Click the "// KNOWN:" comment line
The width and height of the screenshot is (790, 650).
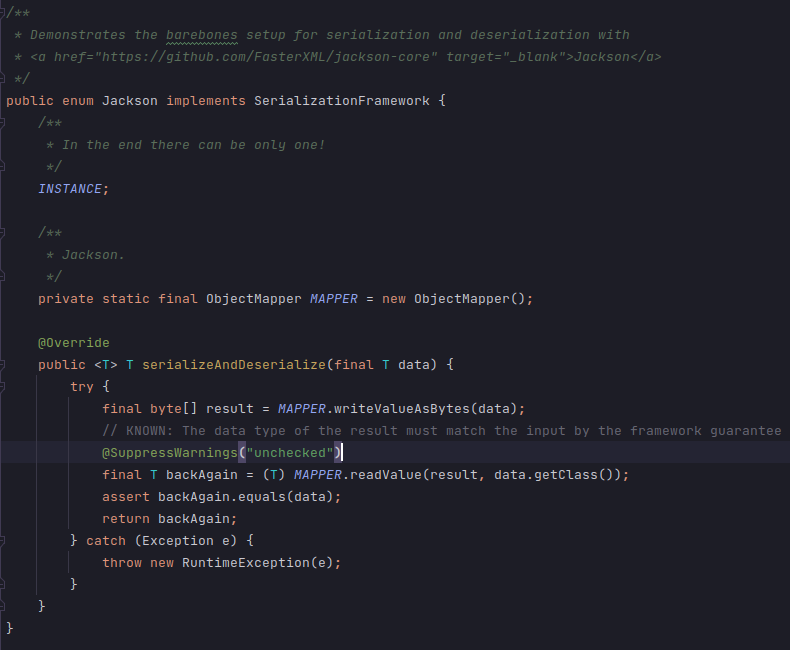[441, 431]
